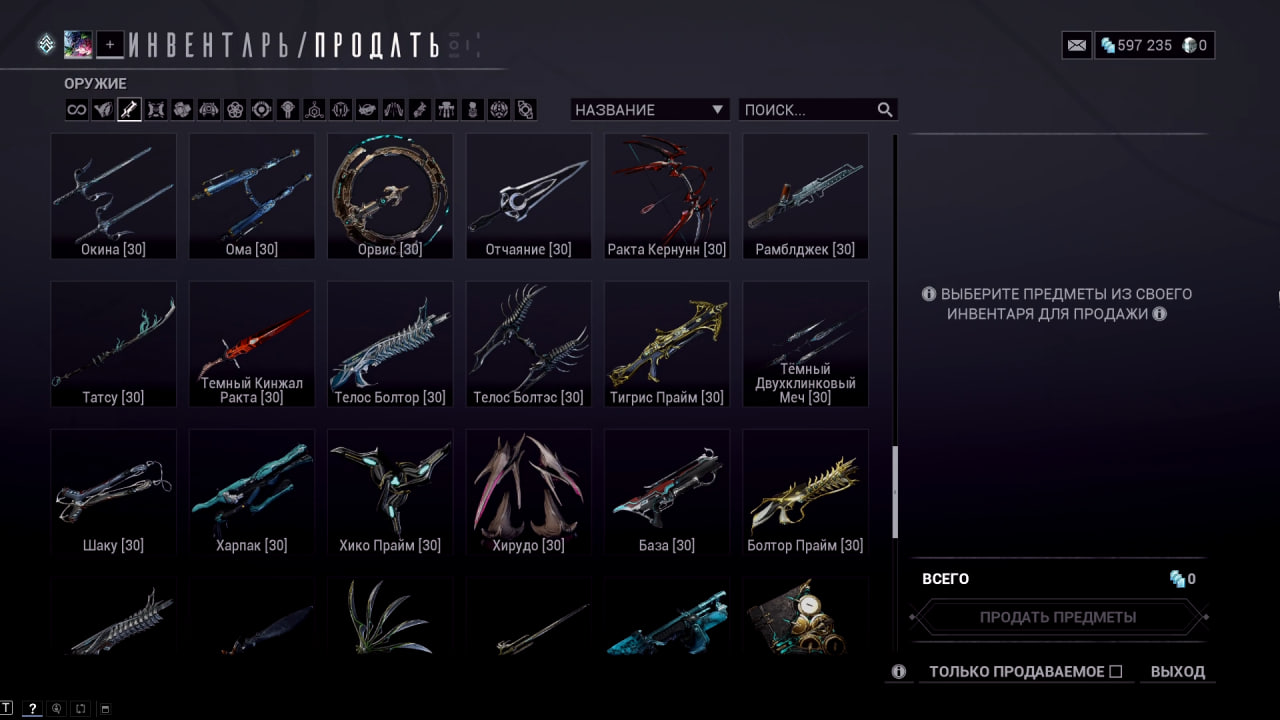Click the ПРОДАТЬ breadcrumb title
The height and width of the screenshot is (720, 1280).
click(377, 45)
